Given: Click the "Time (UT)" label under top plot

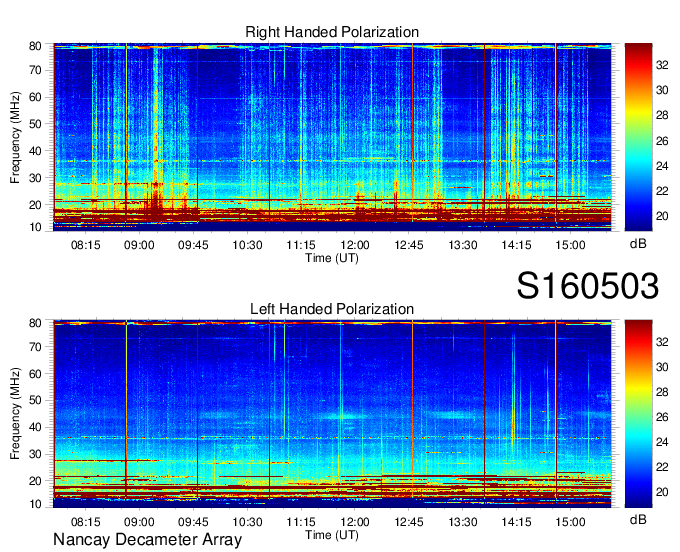Looking at the screenshot, I should click(332, 258).
